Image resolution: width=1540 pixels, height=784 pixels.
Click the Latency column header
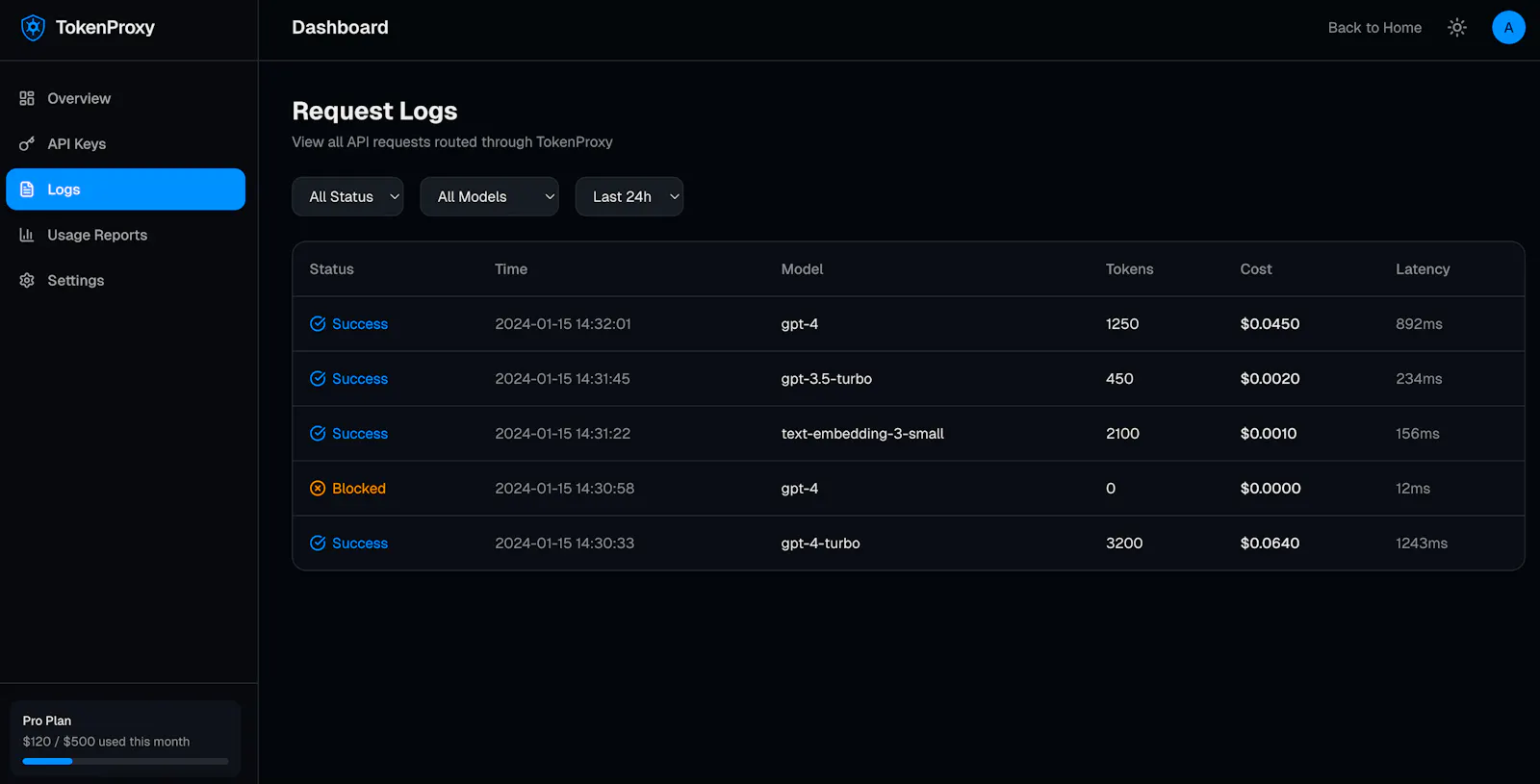[1423, 269]
